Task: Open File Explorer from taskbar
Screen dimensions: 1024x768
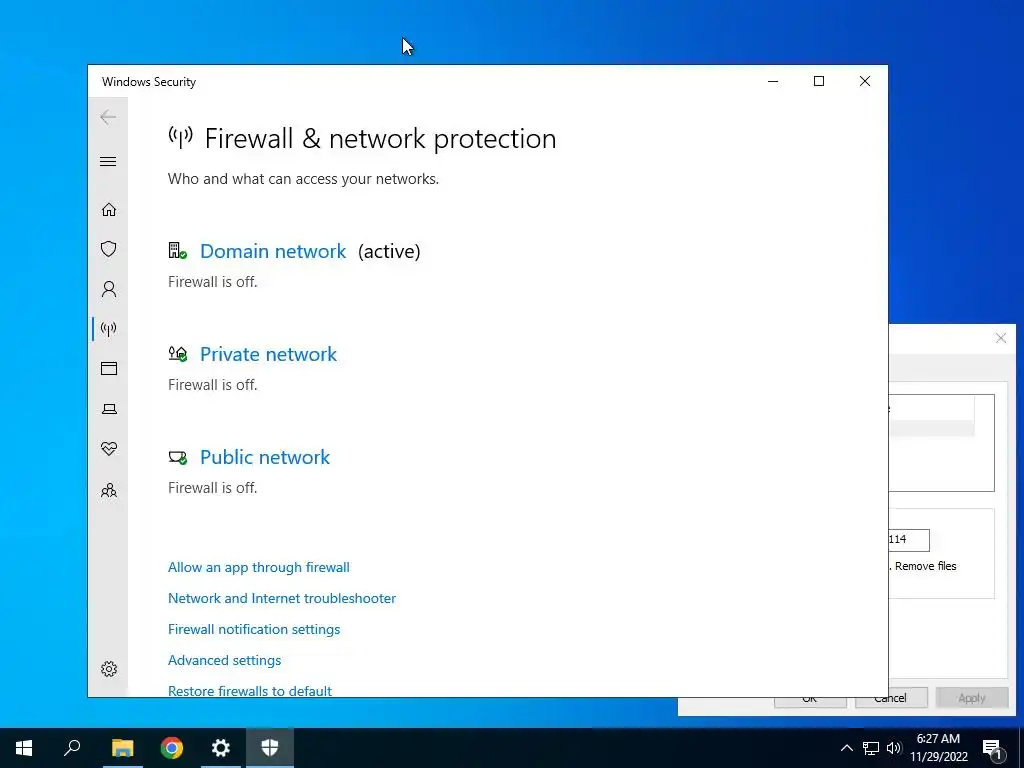Action: coord(122,748)
